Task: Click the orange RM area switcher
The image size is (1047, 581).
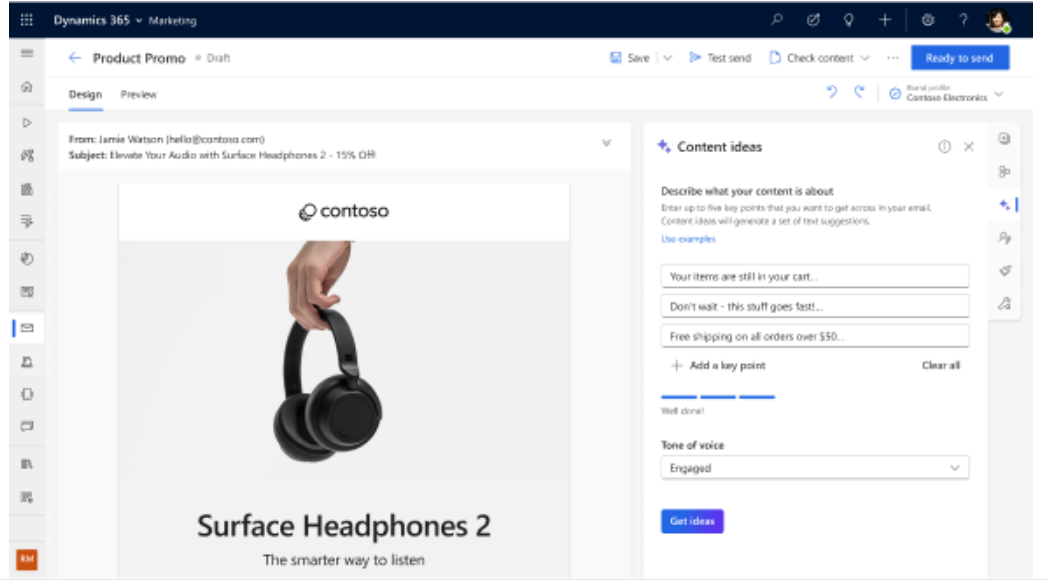Action: pos(27,559)
